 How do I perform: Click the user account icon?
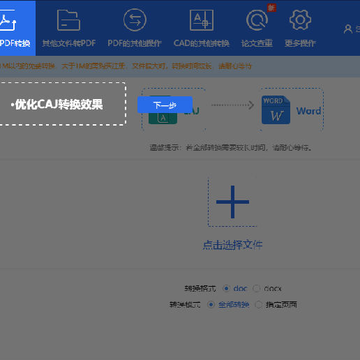click(348, 29)
